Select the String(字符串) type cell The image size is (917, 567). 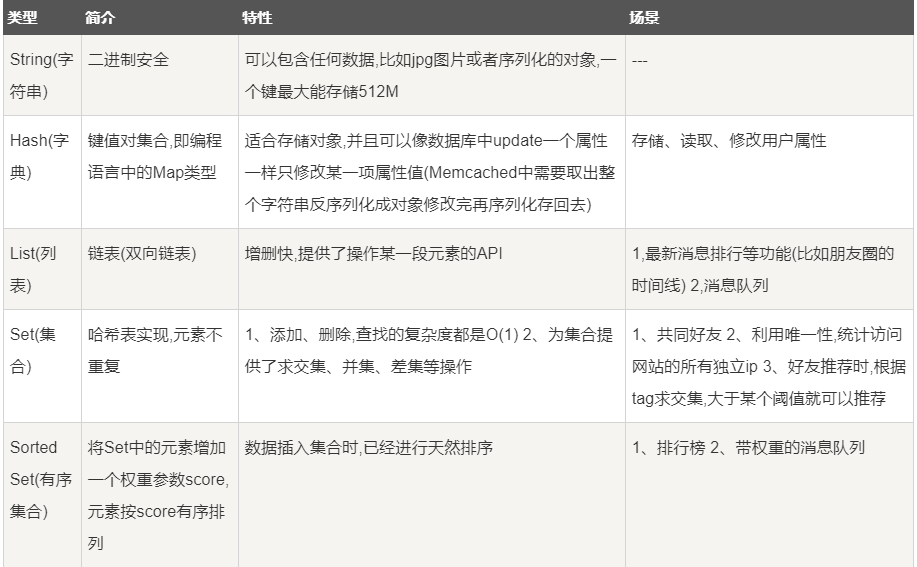(x=42, y=75)
